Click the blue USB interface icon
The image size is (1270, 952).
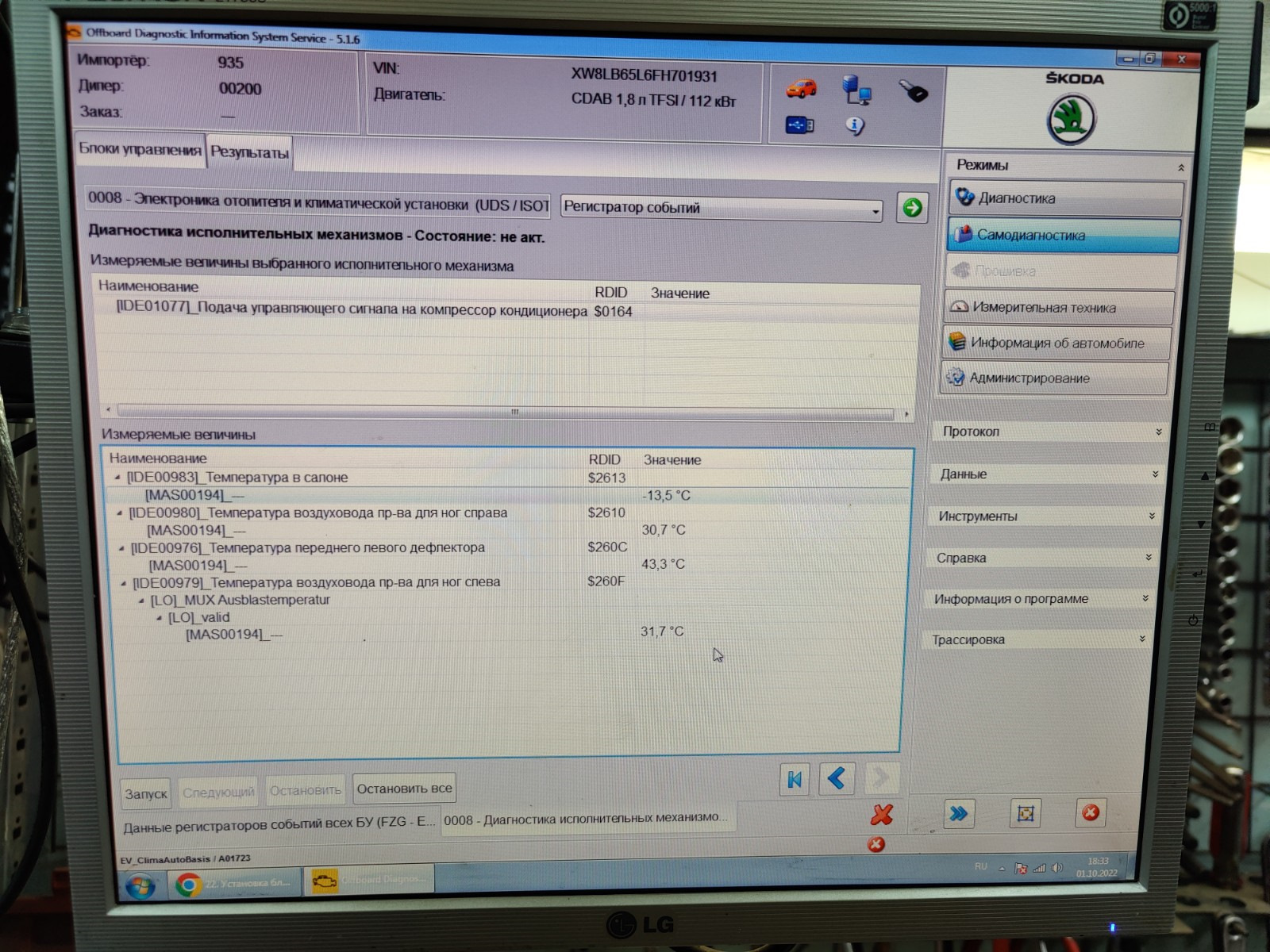[x=799, y=125]
